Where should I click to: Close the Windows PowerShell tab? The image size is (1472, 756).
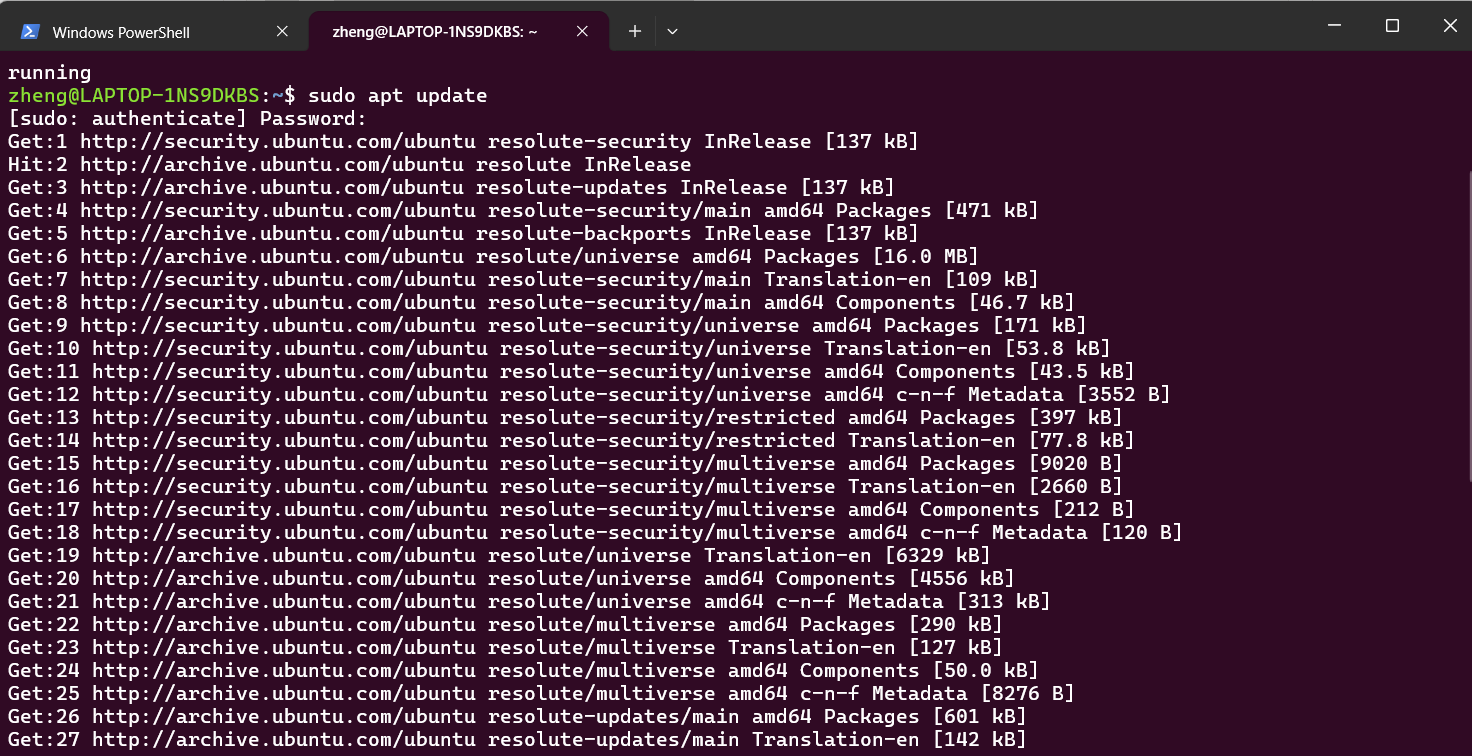tap(282, 32)
